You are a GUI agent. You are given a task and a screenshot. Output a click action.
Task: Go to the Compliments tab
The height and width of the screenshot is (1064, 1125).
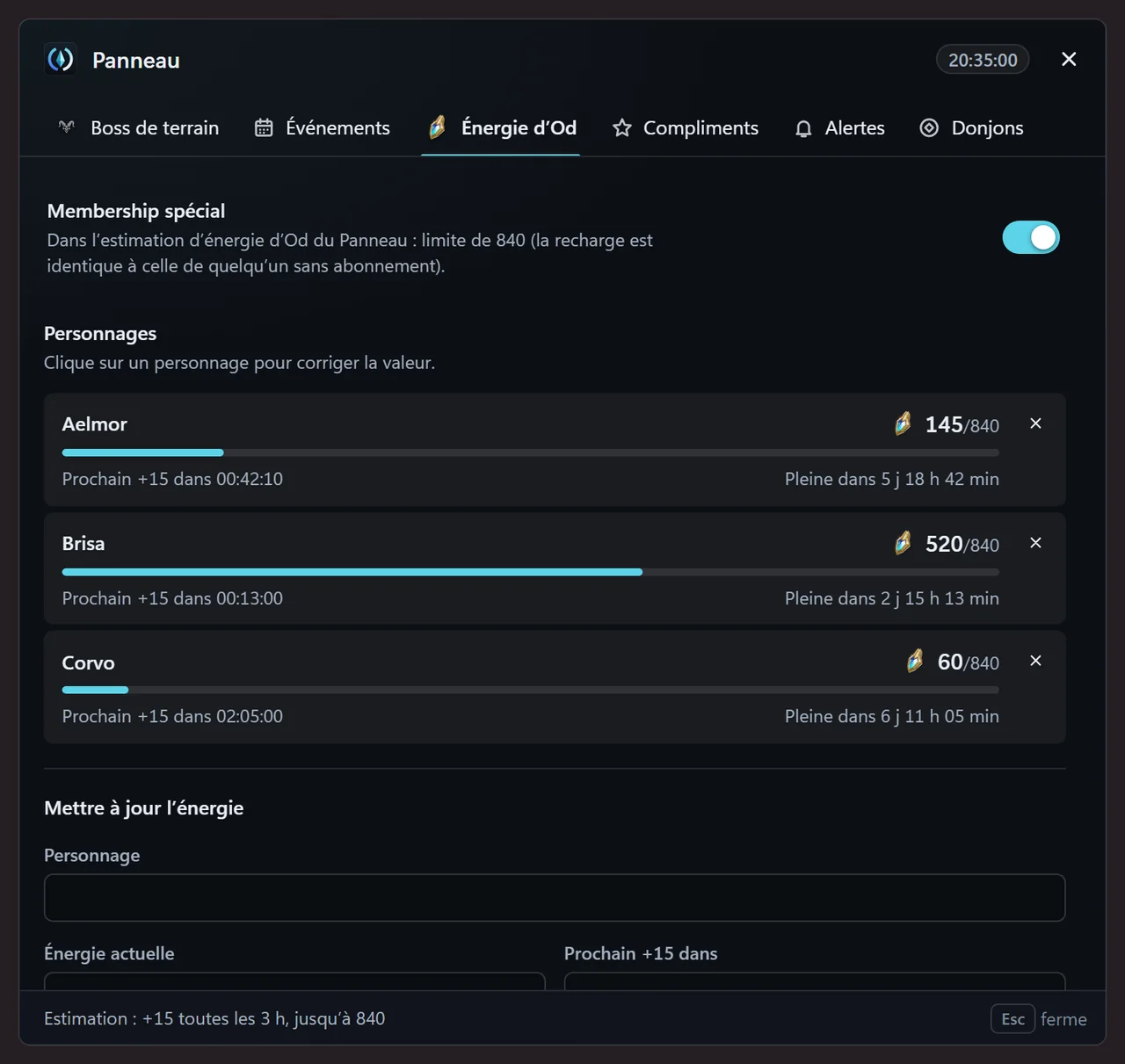pos(686,128)
